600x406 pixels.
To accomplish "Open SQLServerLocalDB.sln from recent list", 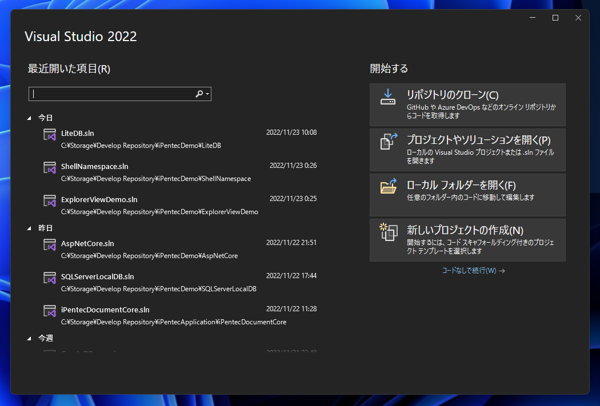I will pos(180,282).
